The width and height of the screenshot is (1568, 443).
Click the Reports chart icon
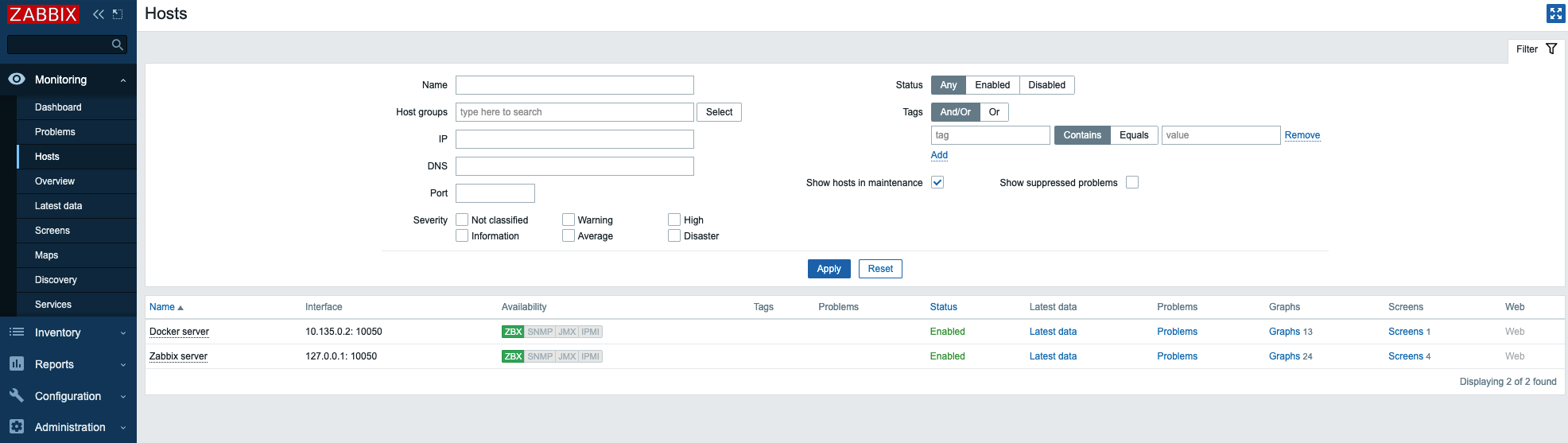pos(17,363)
